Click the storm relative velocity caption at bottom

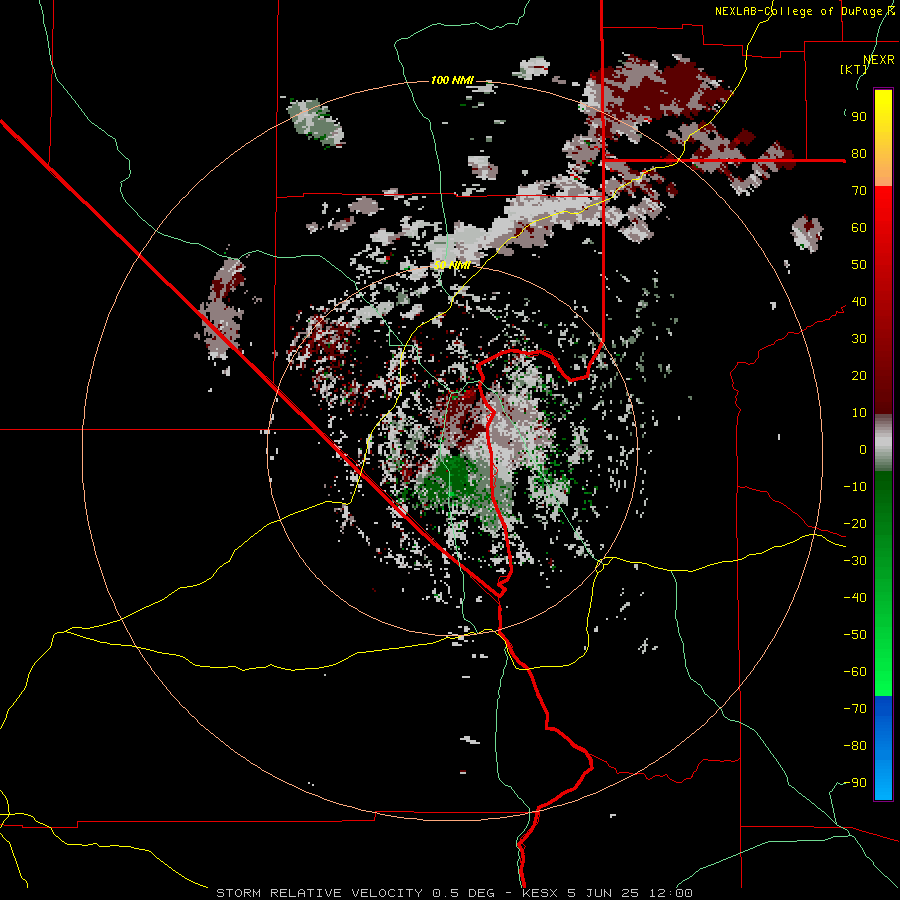click(x=454, y=893)
